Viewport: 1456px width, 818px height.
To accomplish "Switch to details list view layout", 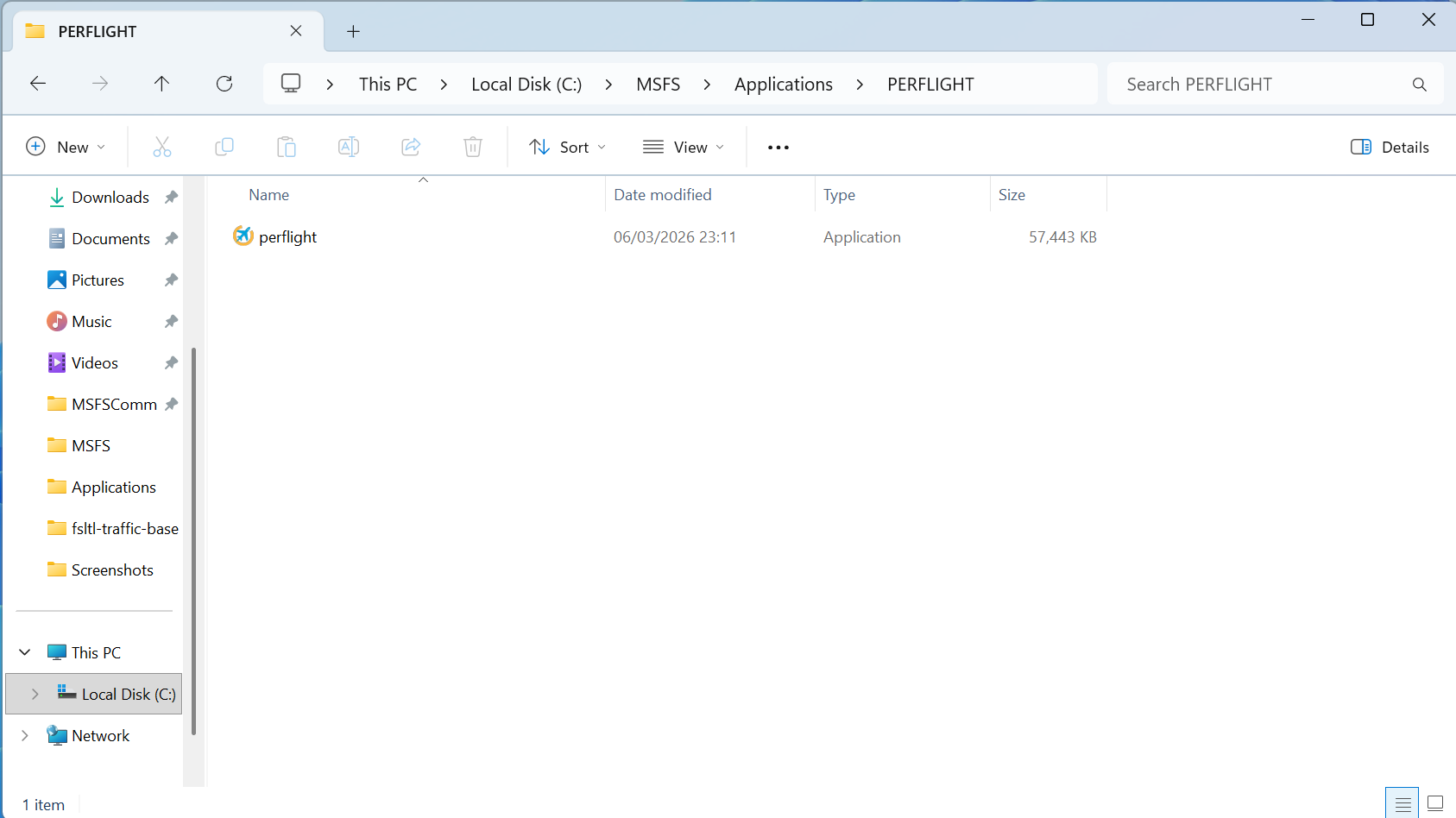I will pyautogui.click(x=1403, y=804).
